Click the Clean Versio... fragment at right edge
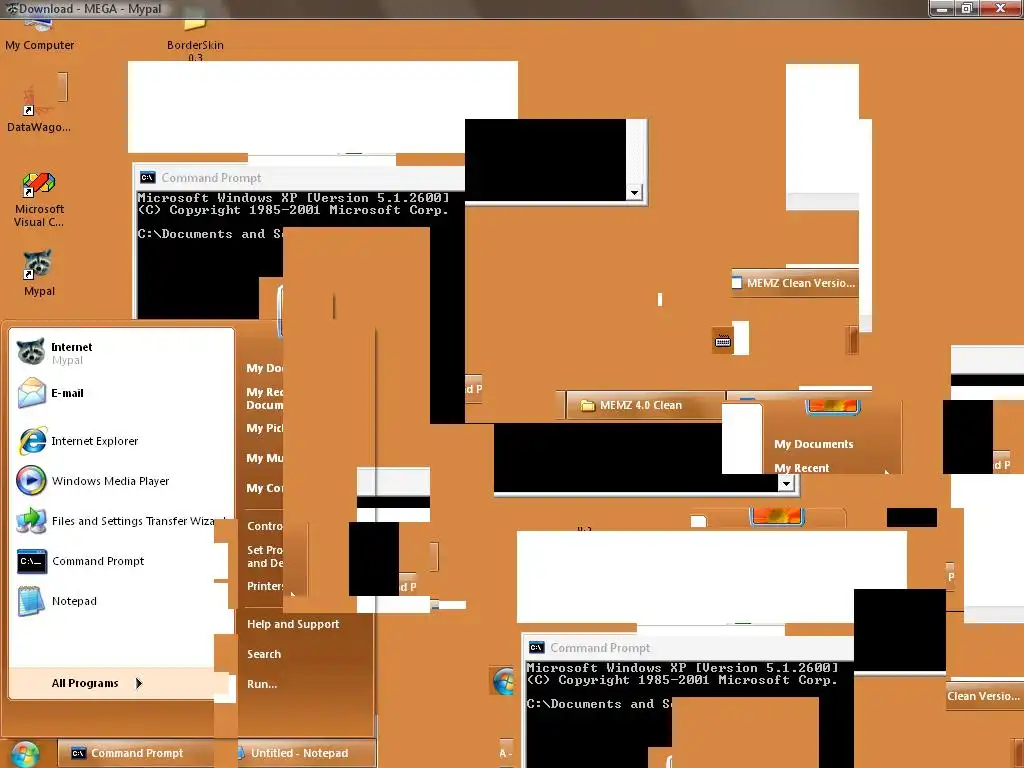 pyautogui.click(x=984, y=696)
